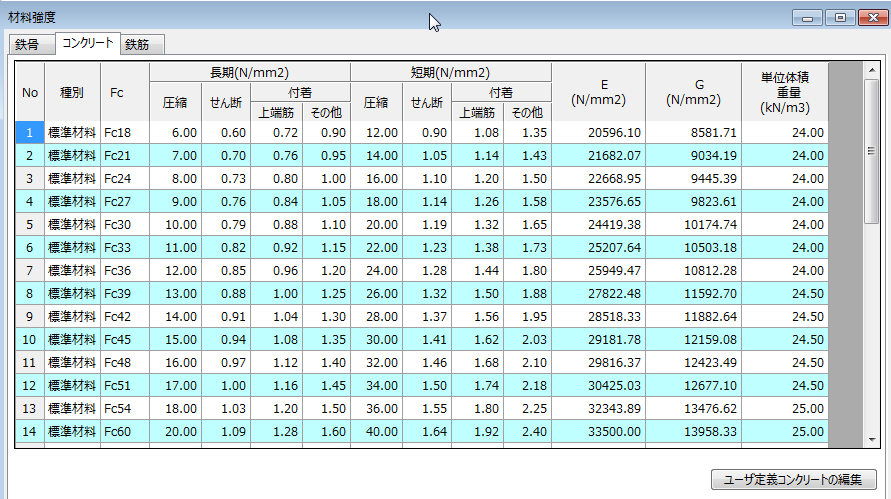Click unit weight 24.00 in row 7
Image resolution: width=891 pixels, height=499 pixels.
point(785,271)
